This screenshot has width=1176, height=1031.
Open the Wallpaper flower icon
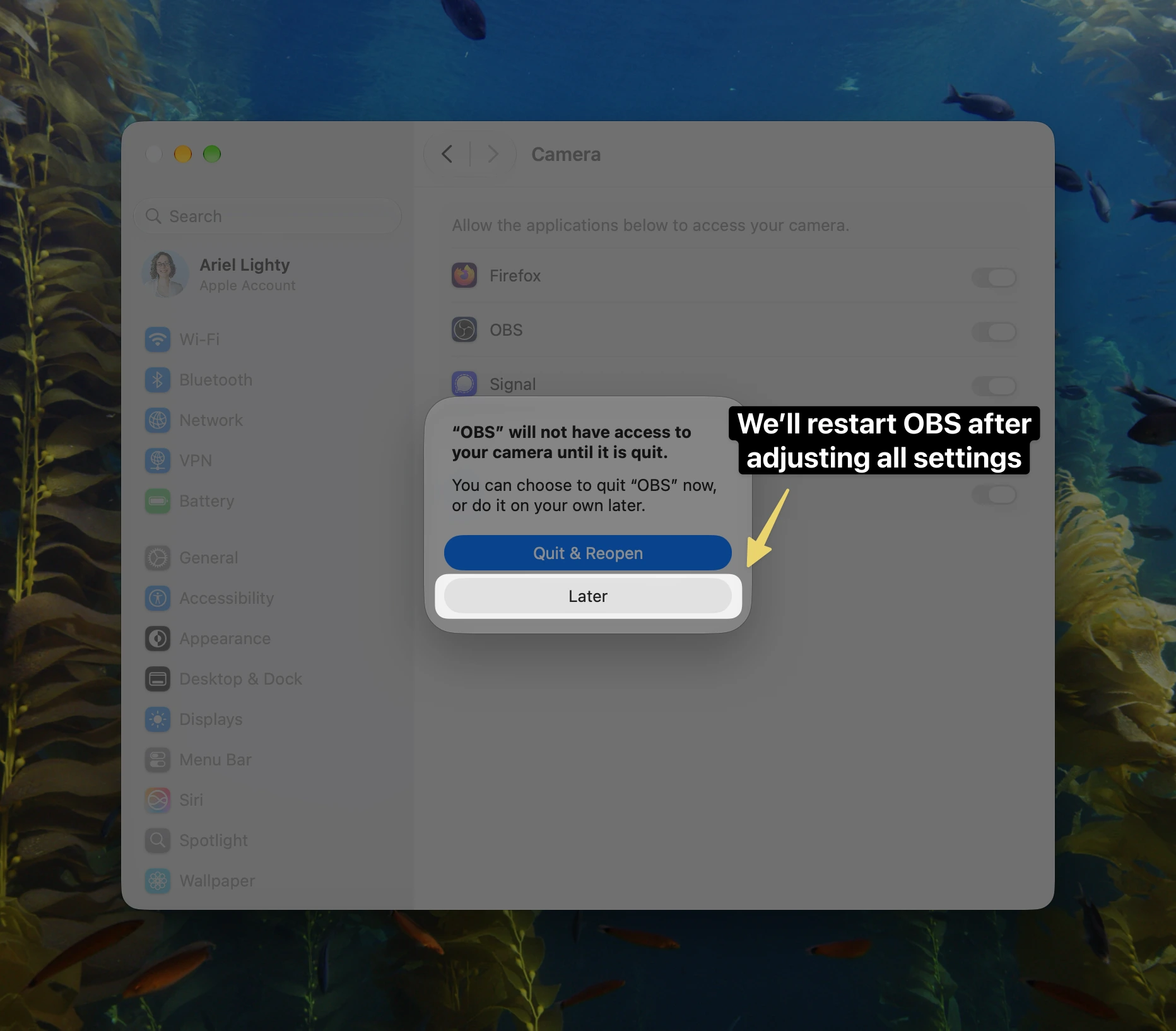pos(158,881)
